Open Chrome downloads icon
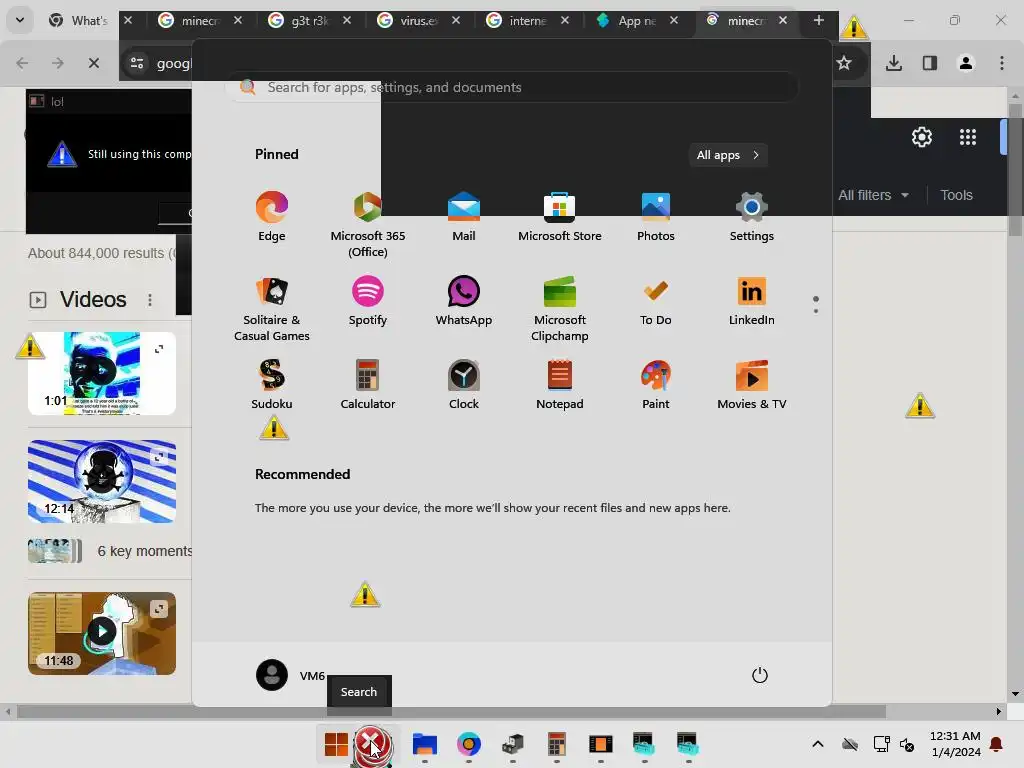Screen dimensions: 1024x768 [894, 63]
